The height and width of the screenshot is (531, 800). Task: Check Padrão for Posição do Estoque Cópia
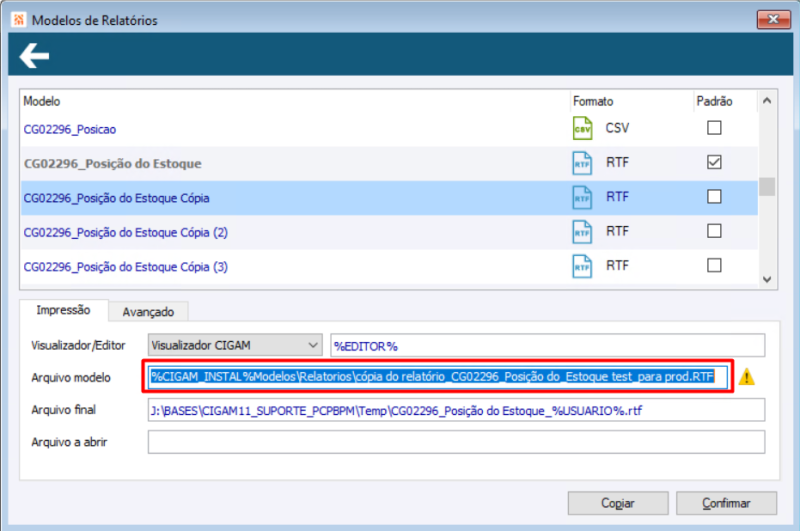(714, 196)
